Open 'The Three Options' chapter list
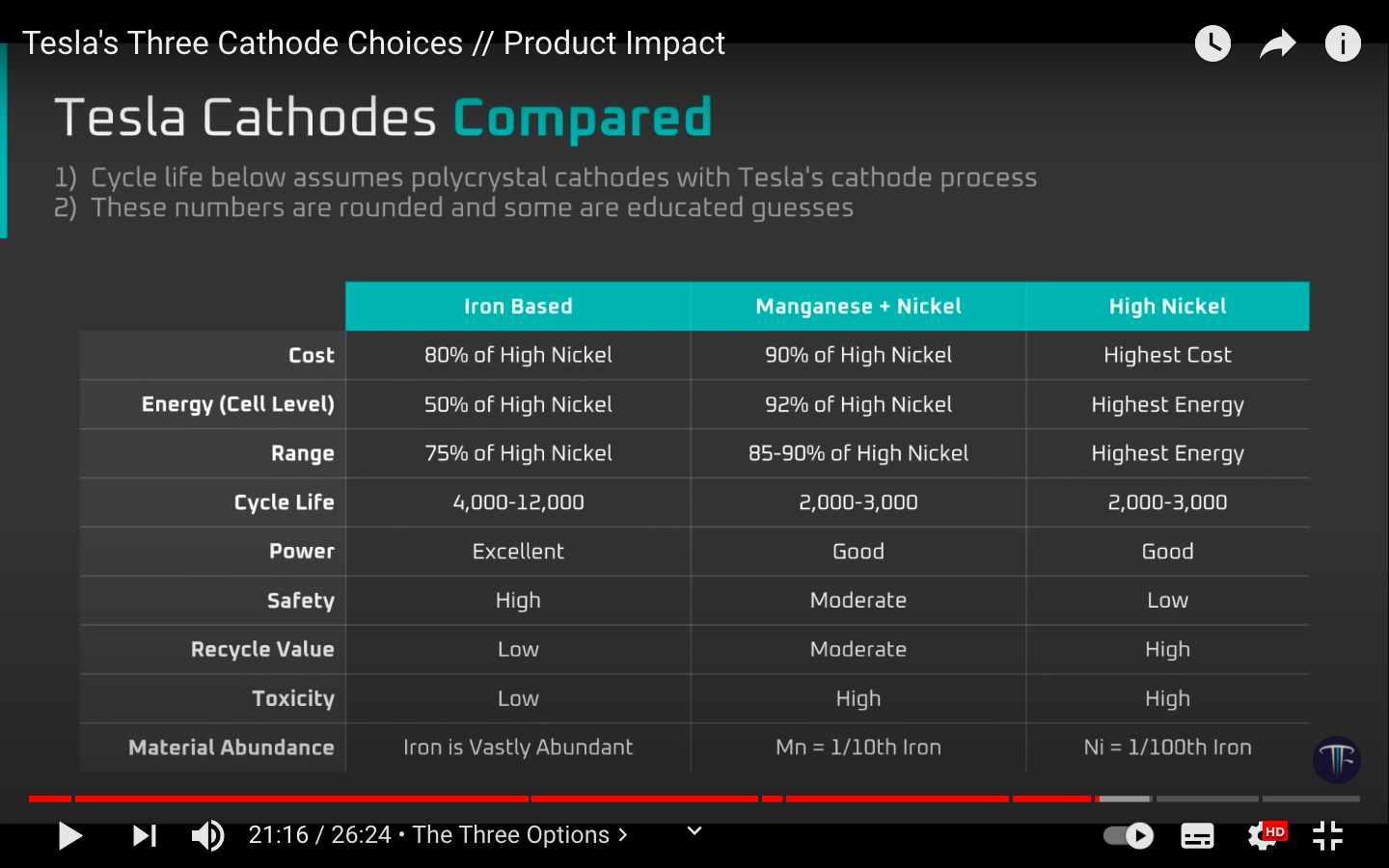Screen dimensions: 1389x868 tap(511, 835)
